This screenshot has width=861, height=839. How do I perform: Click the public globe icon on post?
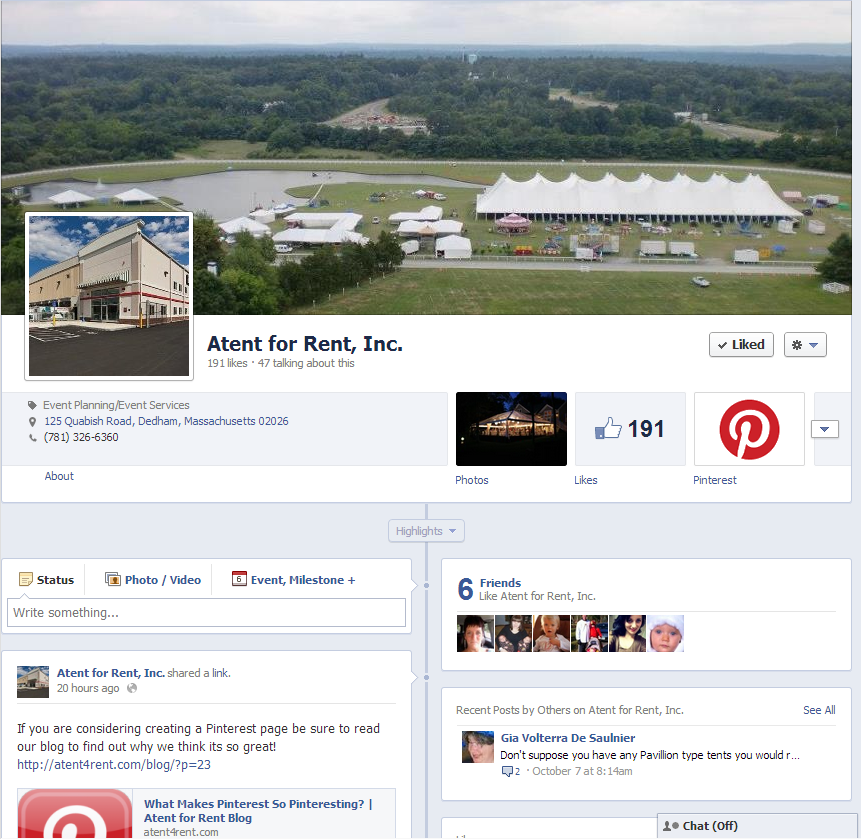click(132, 689)
